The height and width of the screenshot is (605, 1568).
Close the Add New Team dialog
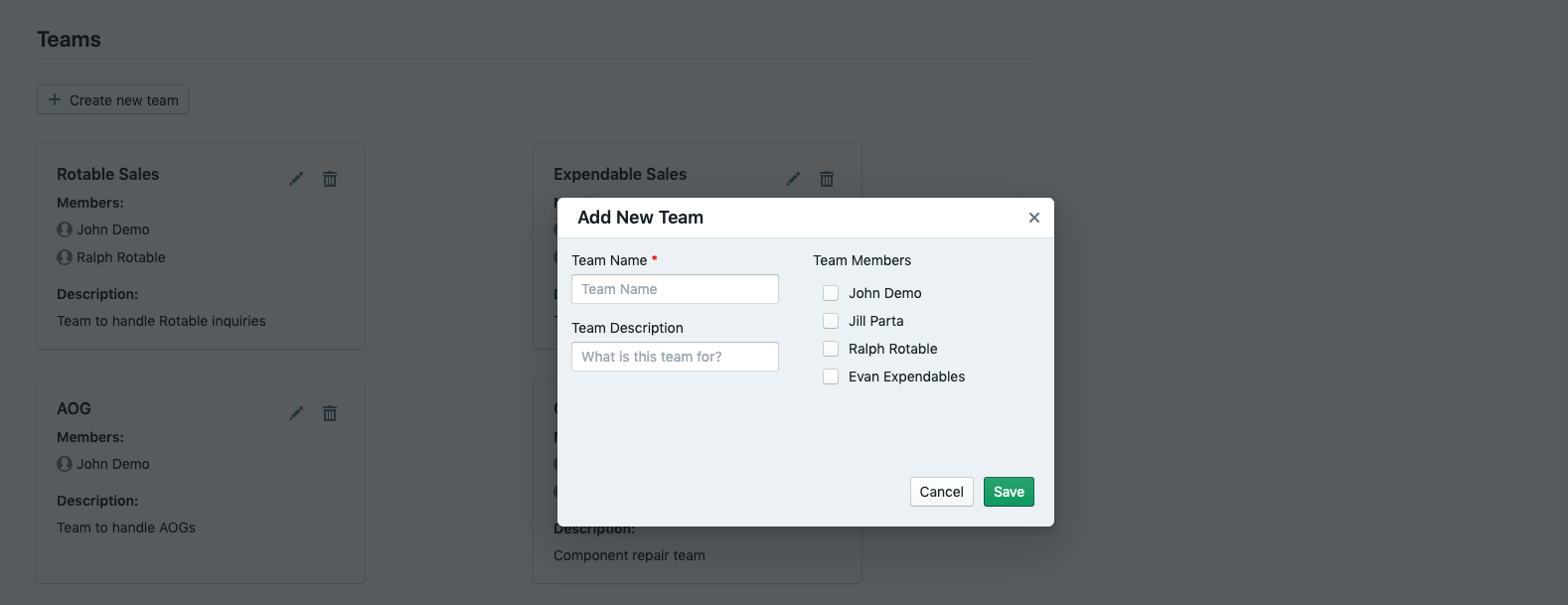pos(1034,218)
